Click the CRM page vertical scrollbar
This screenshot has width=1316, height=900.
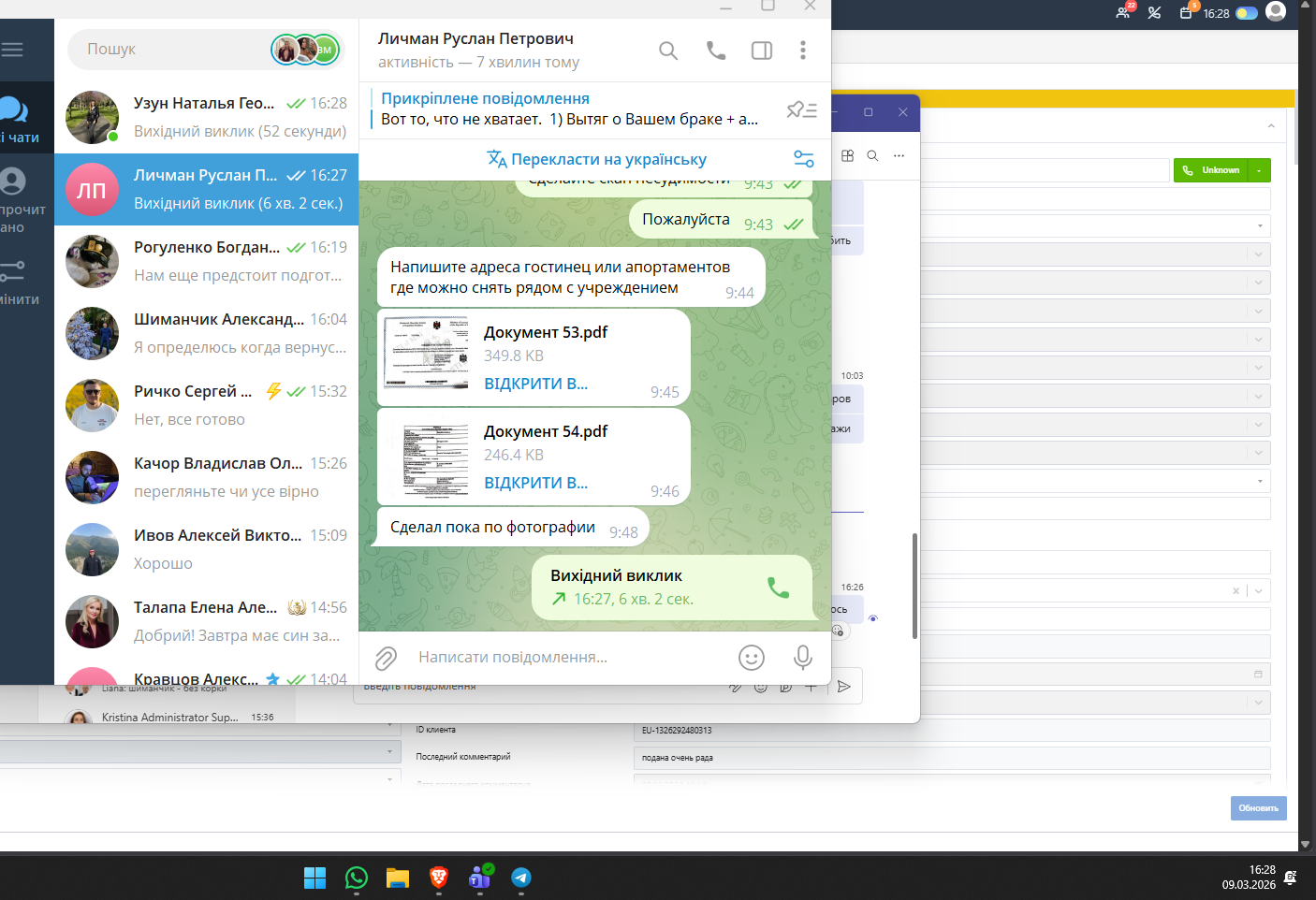[1298, 126]
